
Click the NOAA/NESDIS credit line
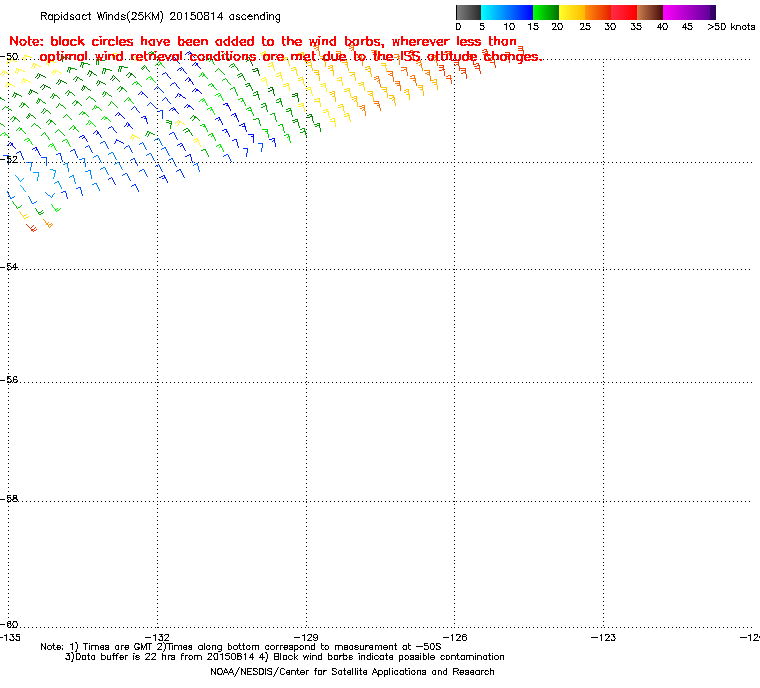[352, 672]
